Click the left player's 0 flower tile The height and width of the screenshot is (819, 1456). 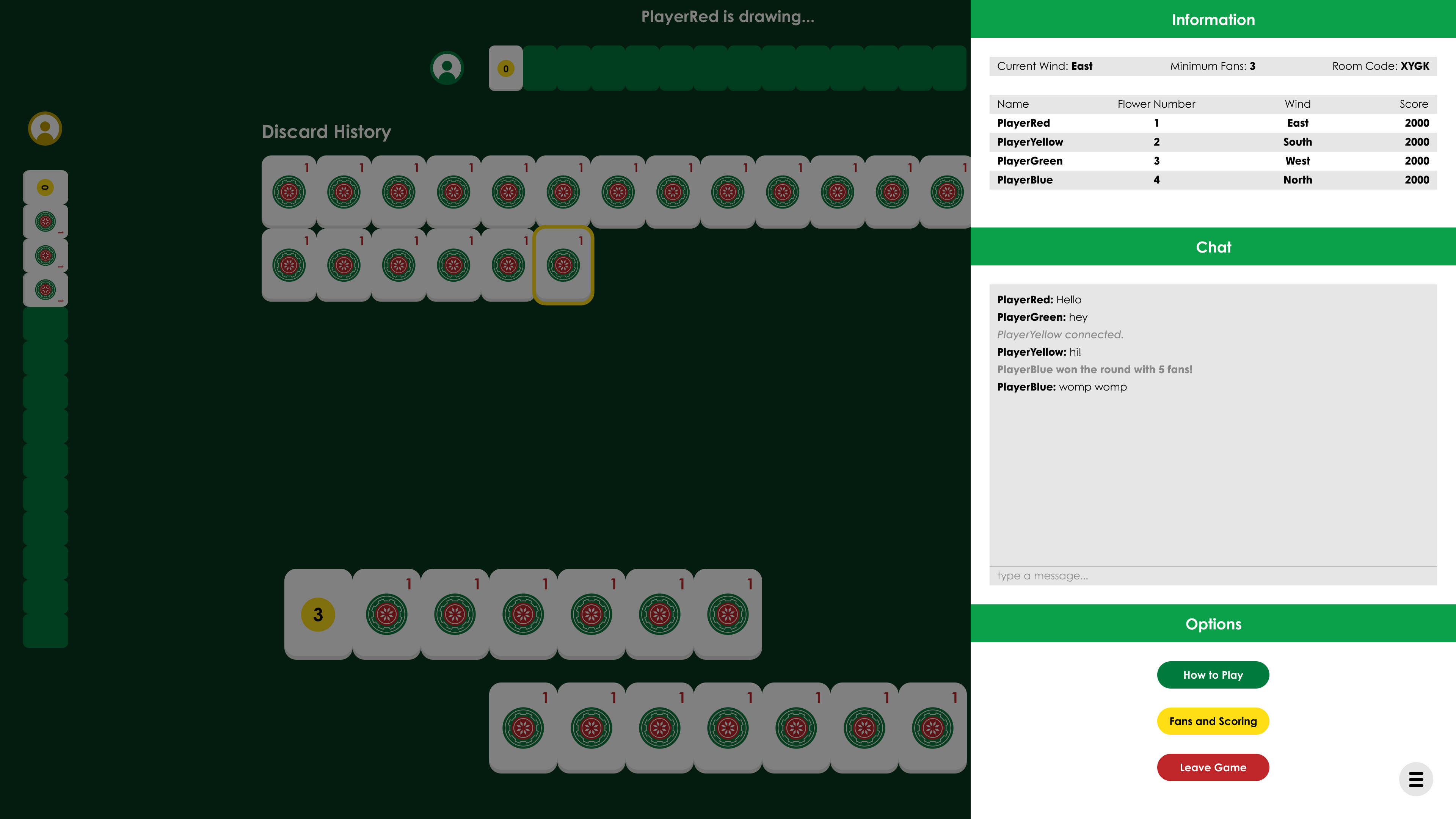coord(45,187)
